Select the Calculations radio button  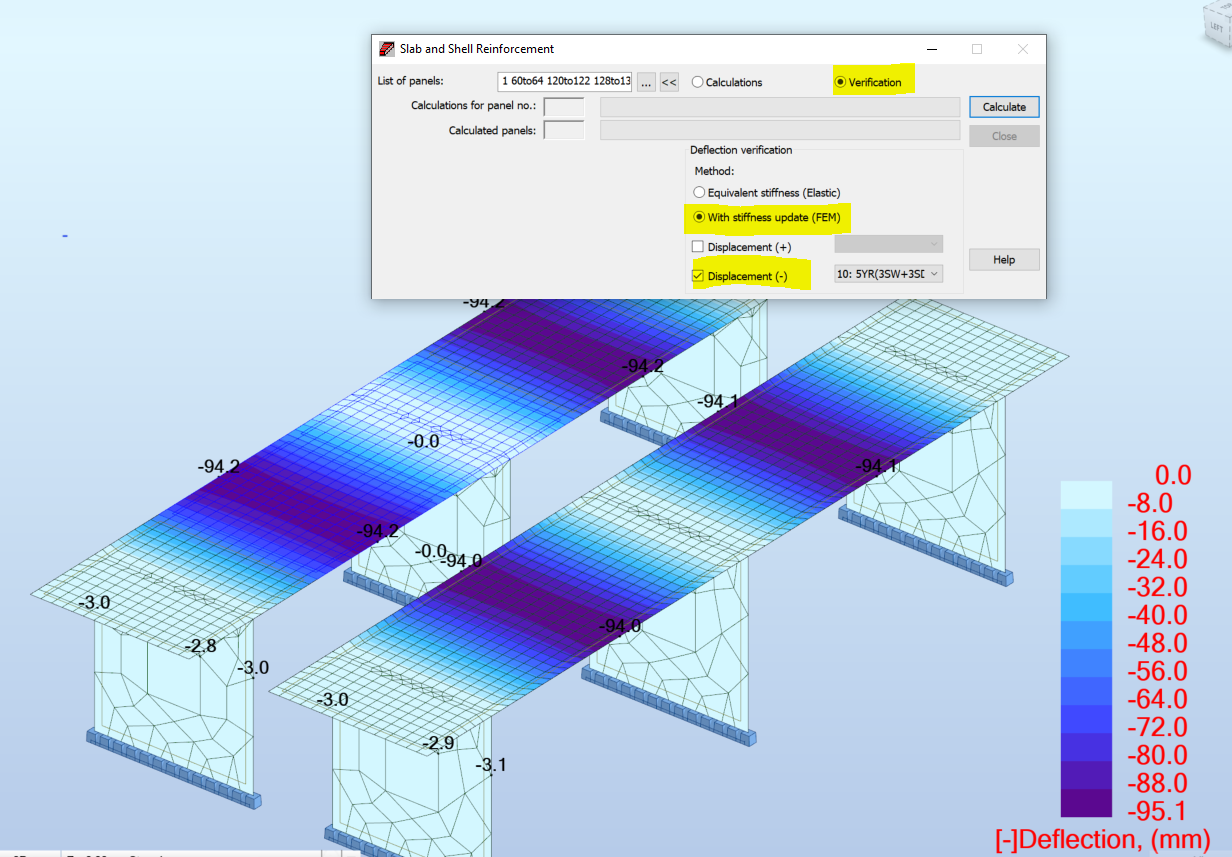pyautogui.click(x=698, y=82)
